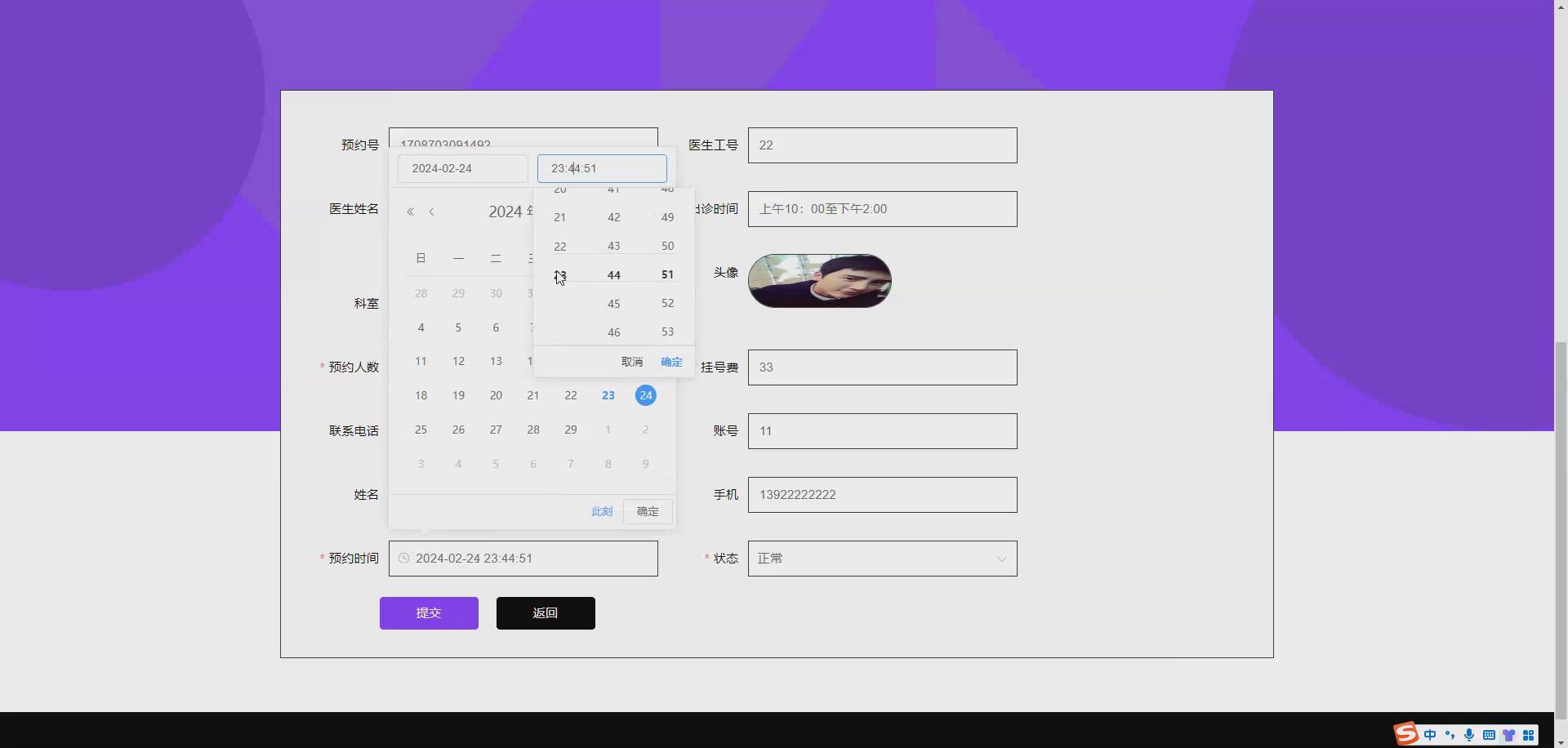1568x748 pixels.
Task: Pick grayed next-month day 9
Action: [x=646, y=464]
